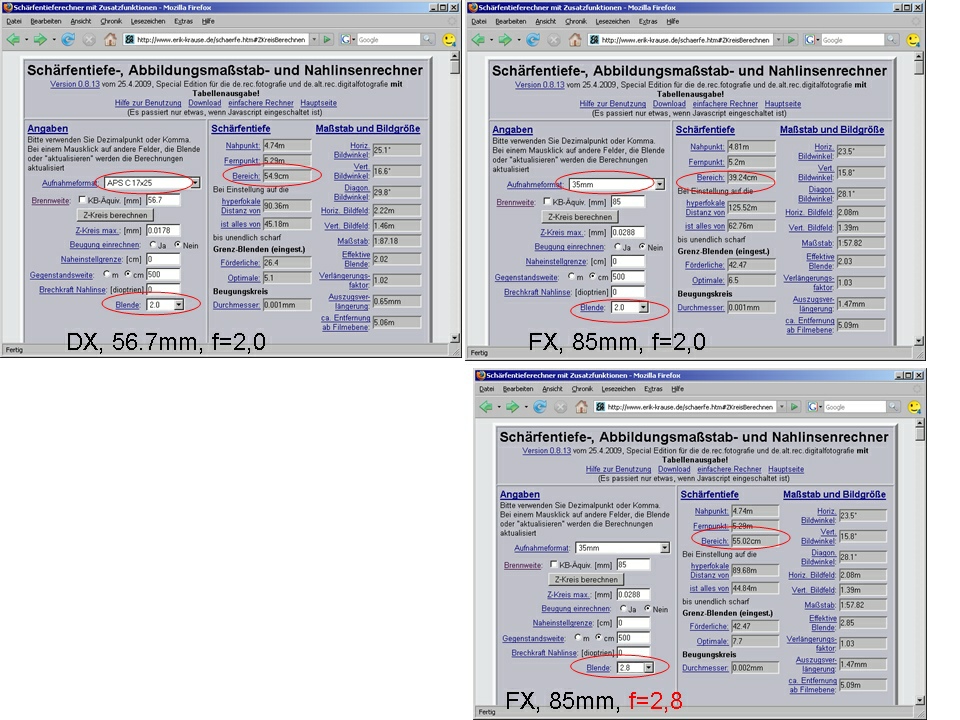Click smiley icon in FX f=2,0 window
This screenshot has height=720, width=960.
[x=913, y=40]
